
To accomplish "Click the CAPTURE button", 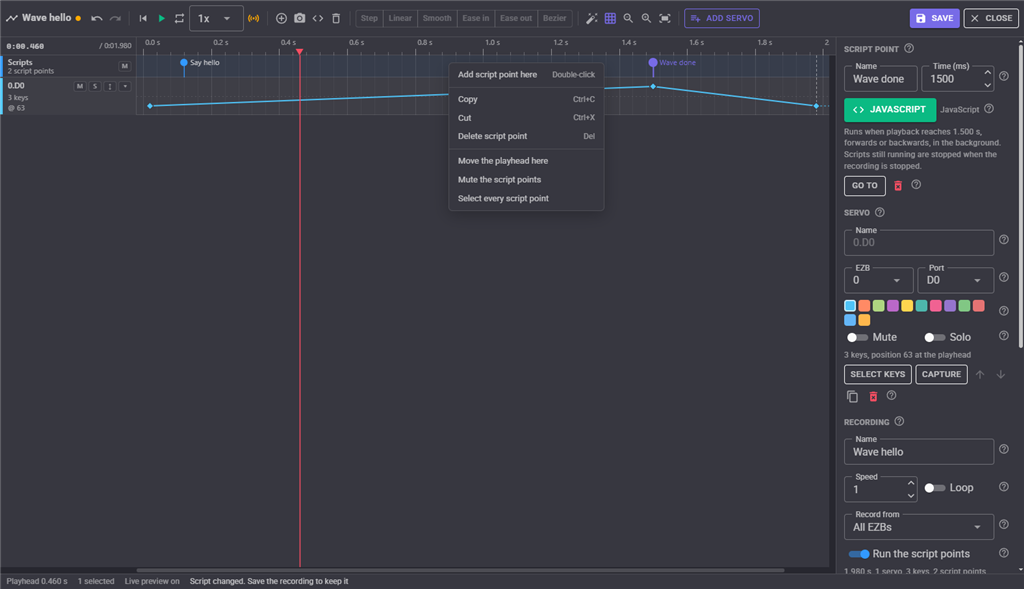I will click(x=941, y=374).
